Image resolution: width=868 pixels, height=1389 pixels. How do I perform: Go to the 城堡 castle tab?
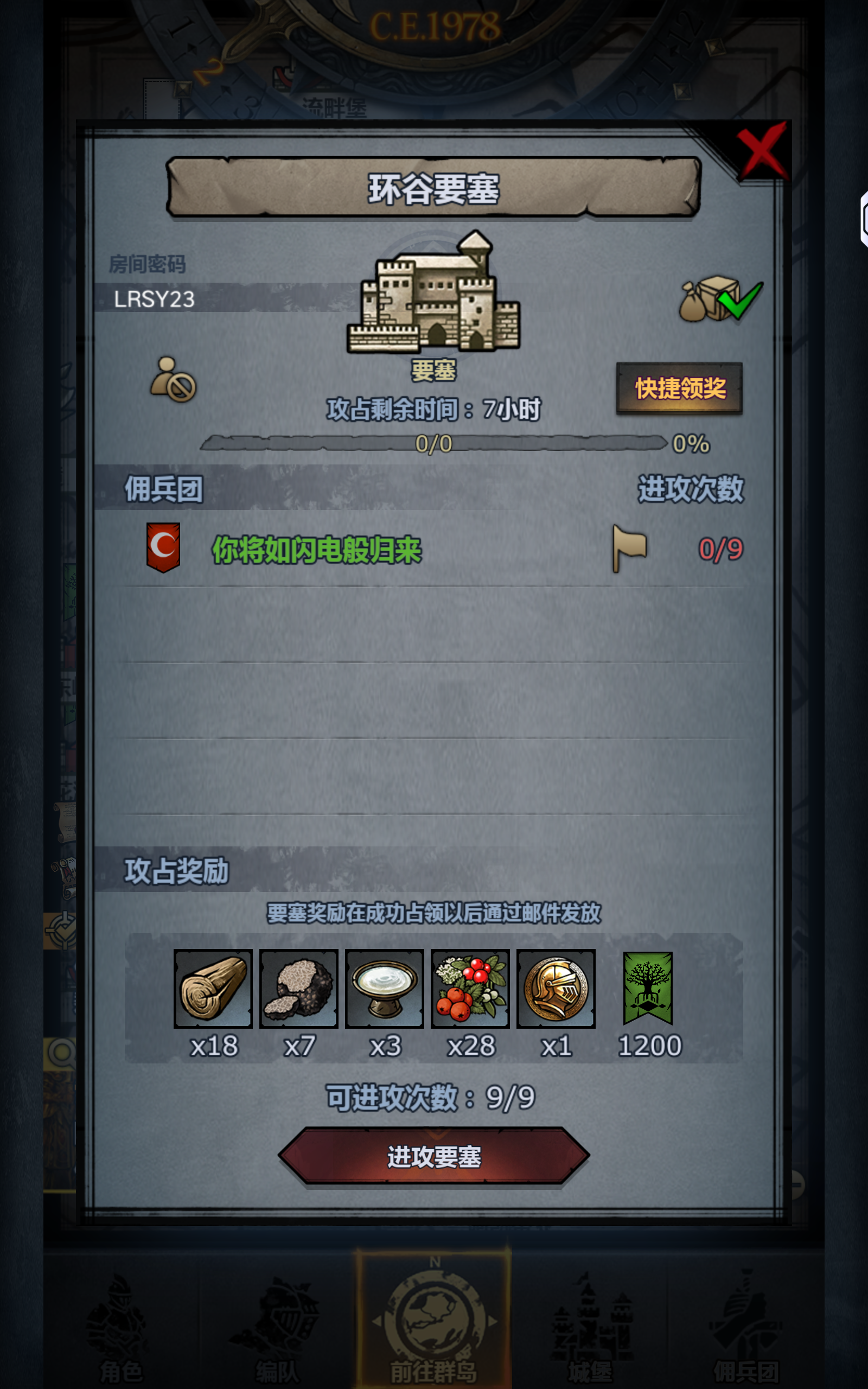pyautogui.click(x=590, y=1327)
